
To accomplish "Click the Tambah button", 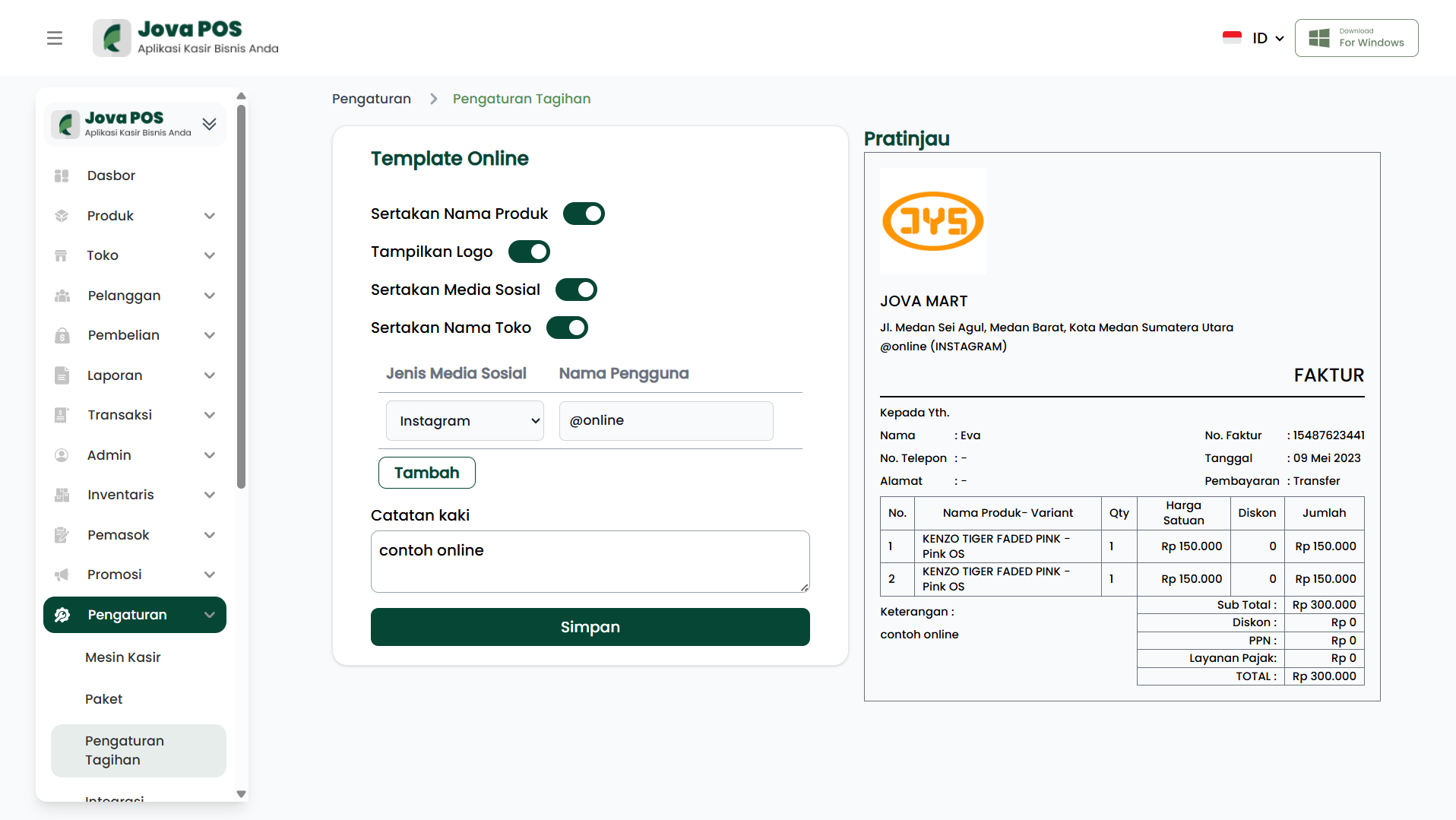I will pos(426,473).
